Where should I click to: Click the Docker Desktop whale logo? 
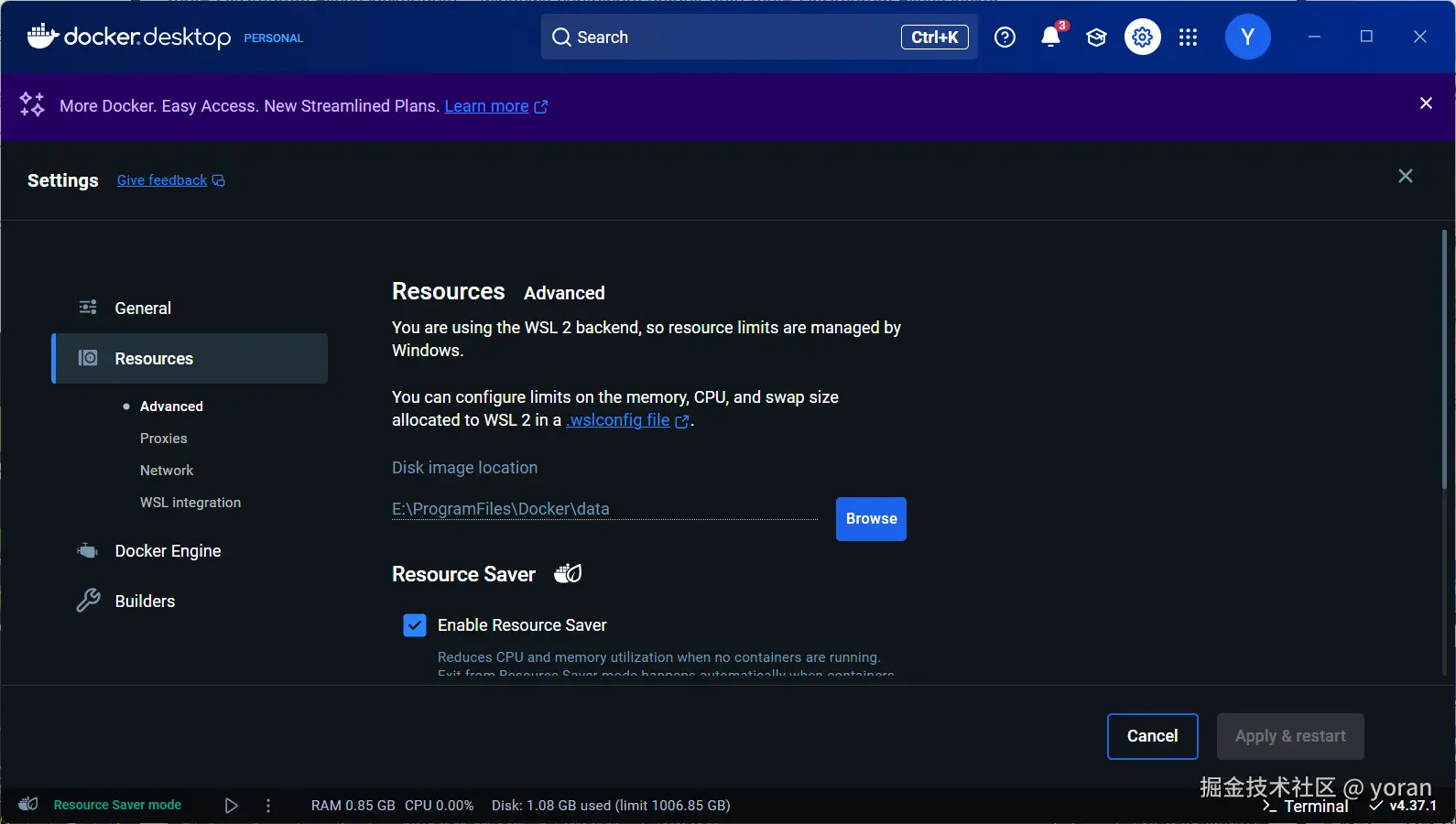(43, 36)
